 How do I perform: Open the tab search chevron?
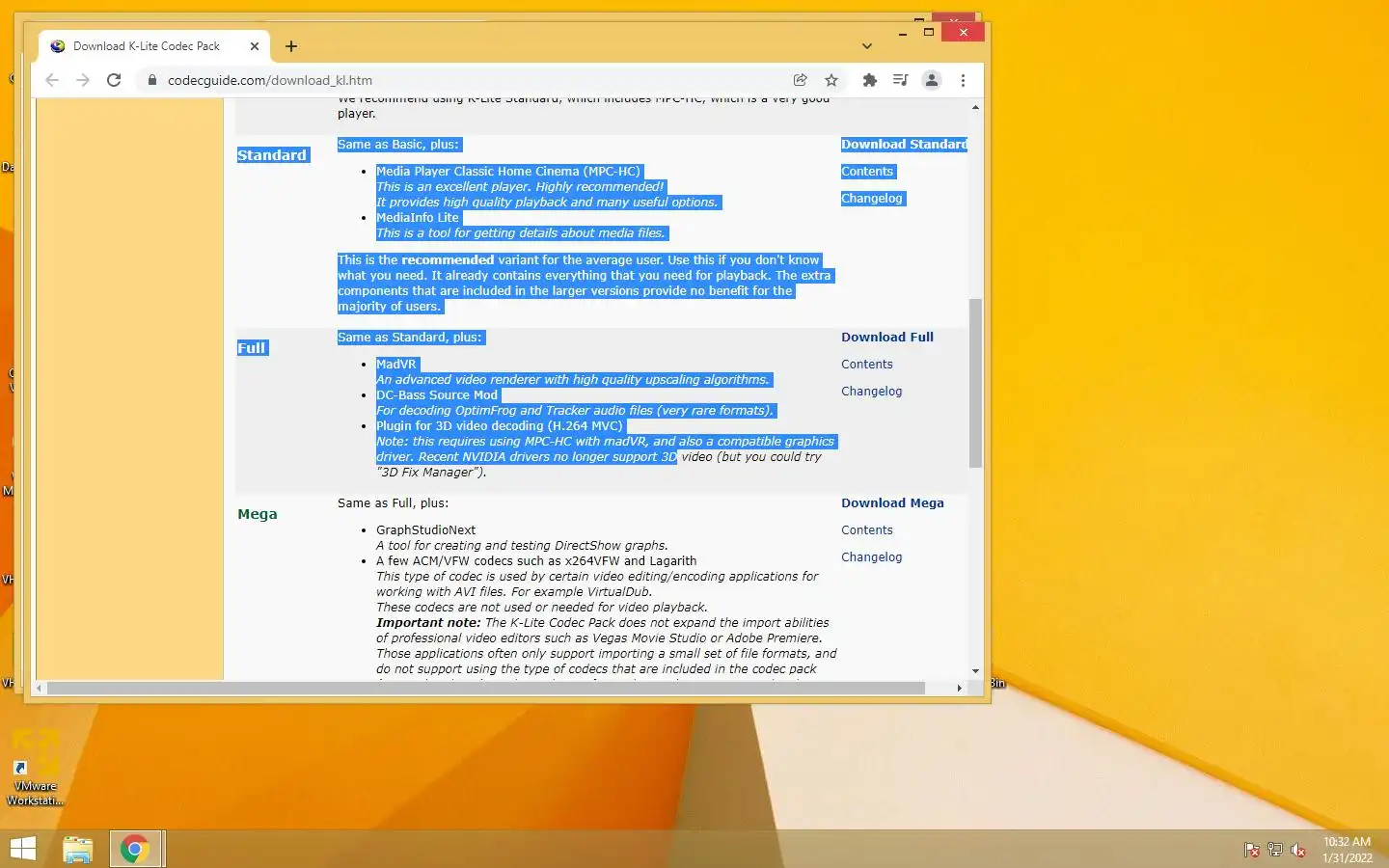[867, 46]
